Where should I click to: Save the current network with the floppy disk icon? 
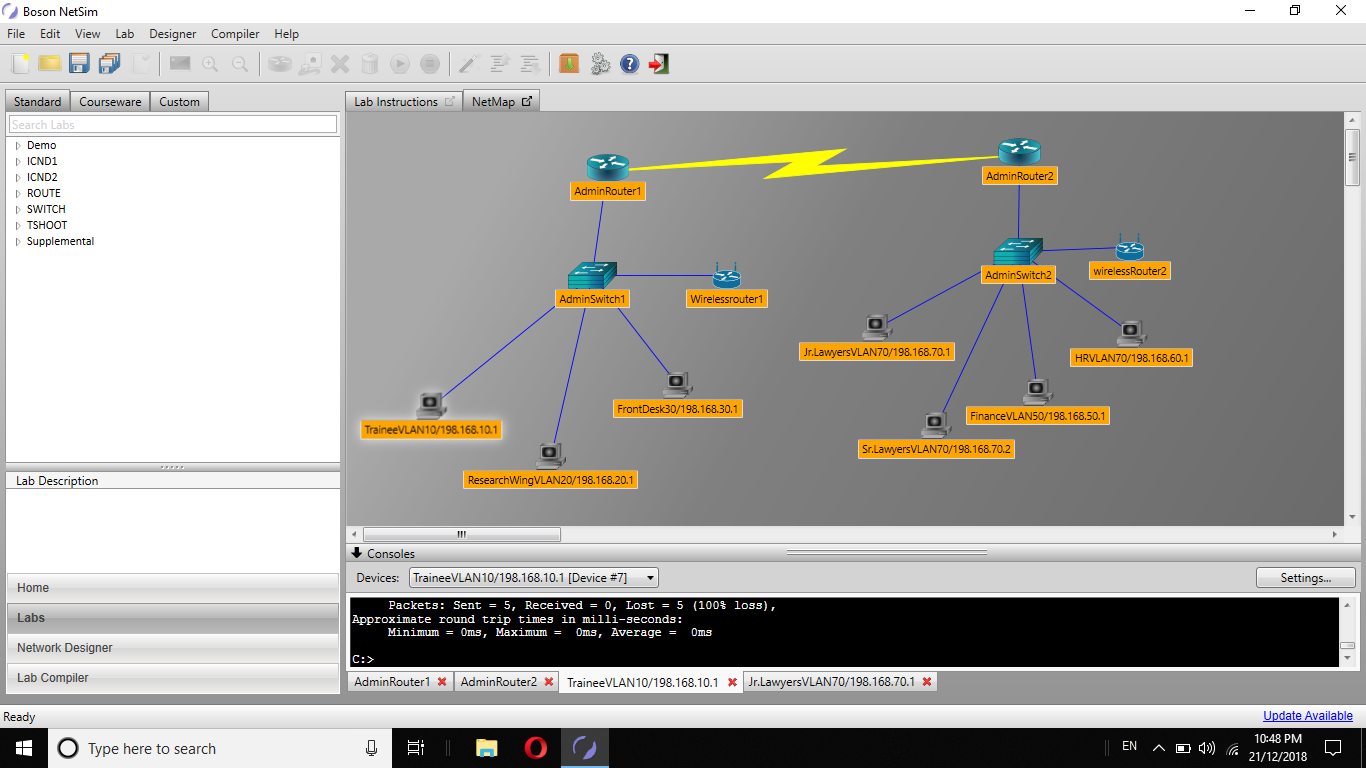(79, 63)
